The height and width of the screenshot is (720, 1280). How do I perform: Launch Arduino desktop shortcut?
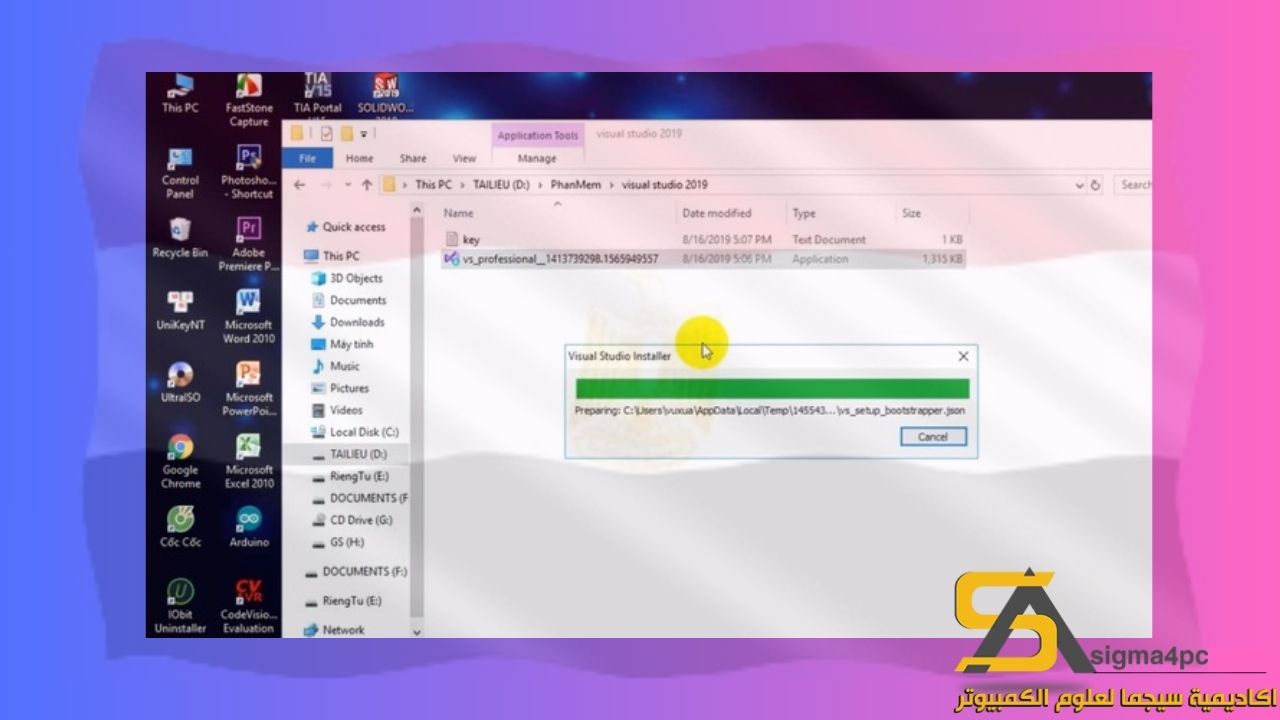point(248,527)
